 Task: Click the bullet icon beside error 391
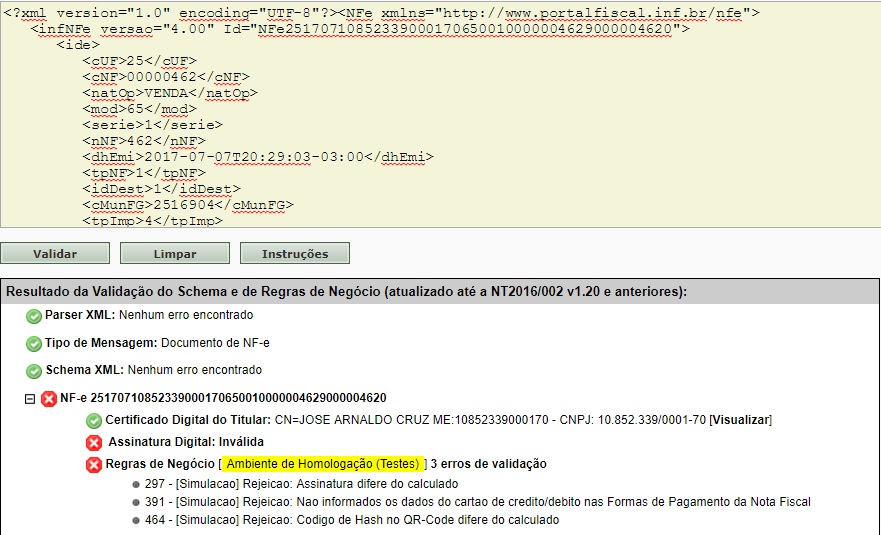coord(135,502)
